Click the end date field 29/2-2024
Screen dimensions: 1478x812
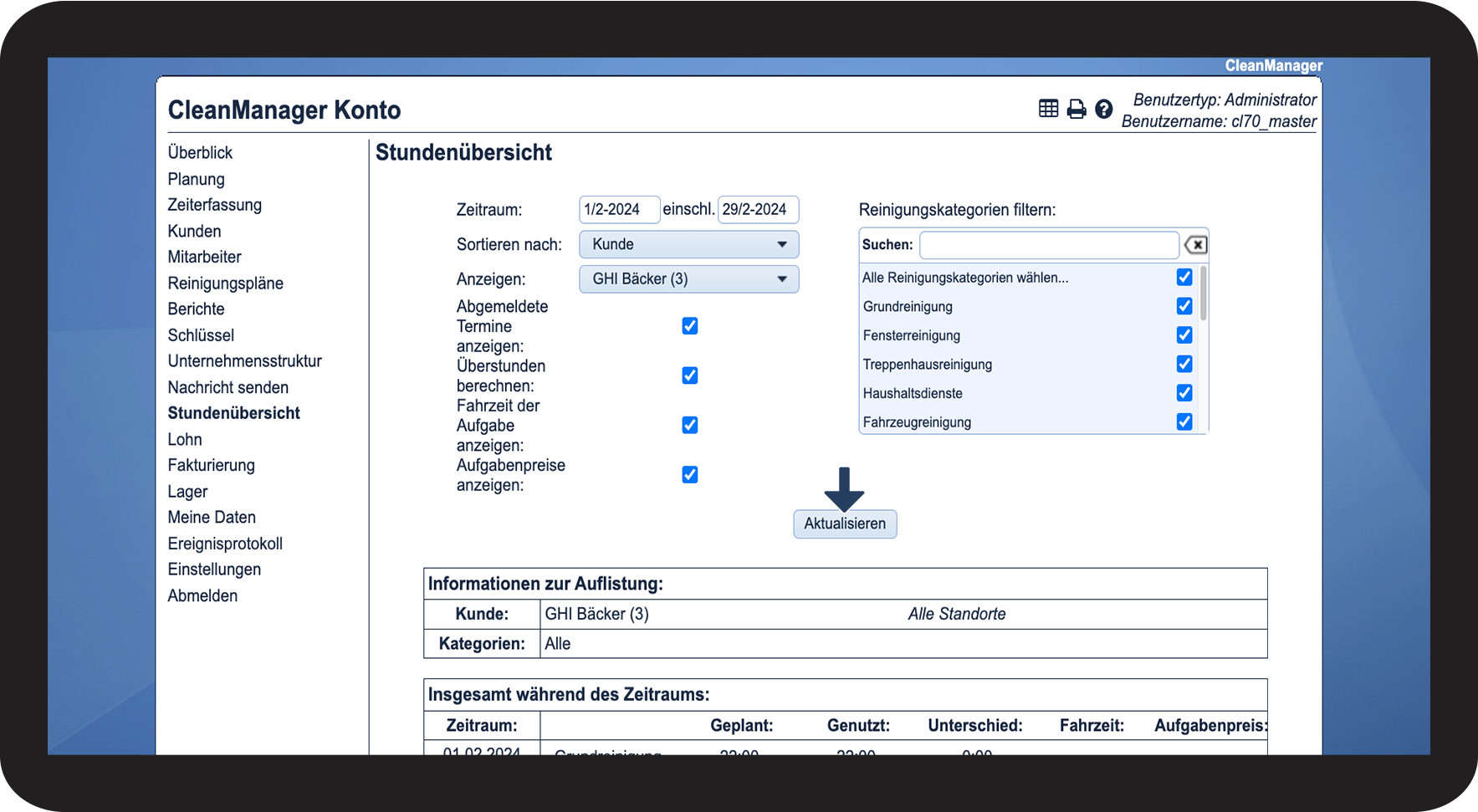(758, 210)
